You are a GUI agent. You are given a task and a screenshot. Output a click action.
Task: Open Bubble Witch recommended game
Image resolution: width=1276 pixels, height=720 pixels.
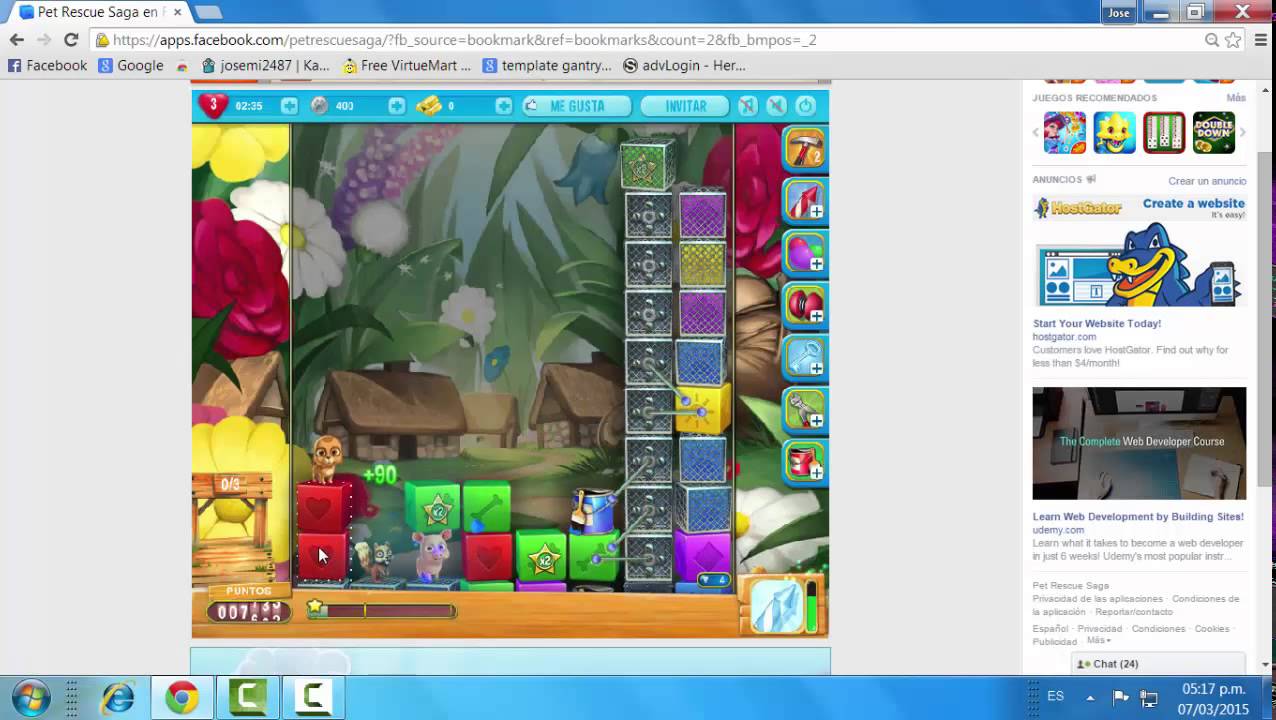click(x=1065, y=133)
